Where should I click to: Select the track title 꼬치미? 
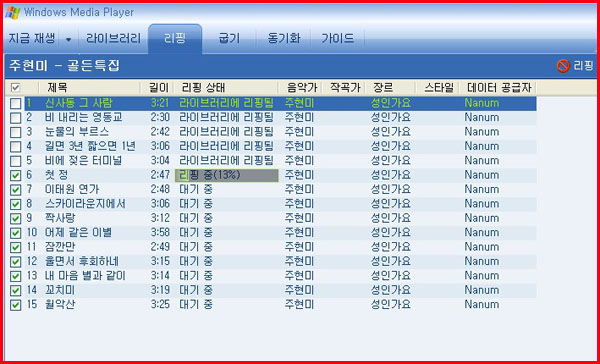pyautogui.click(x=60, y=291)
